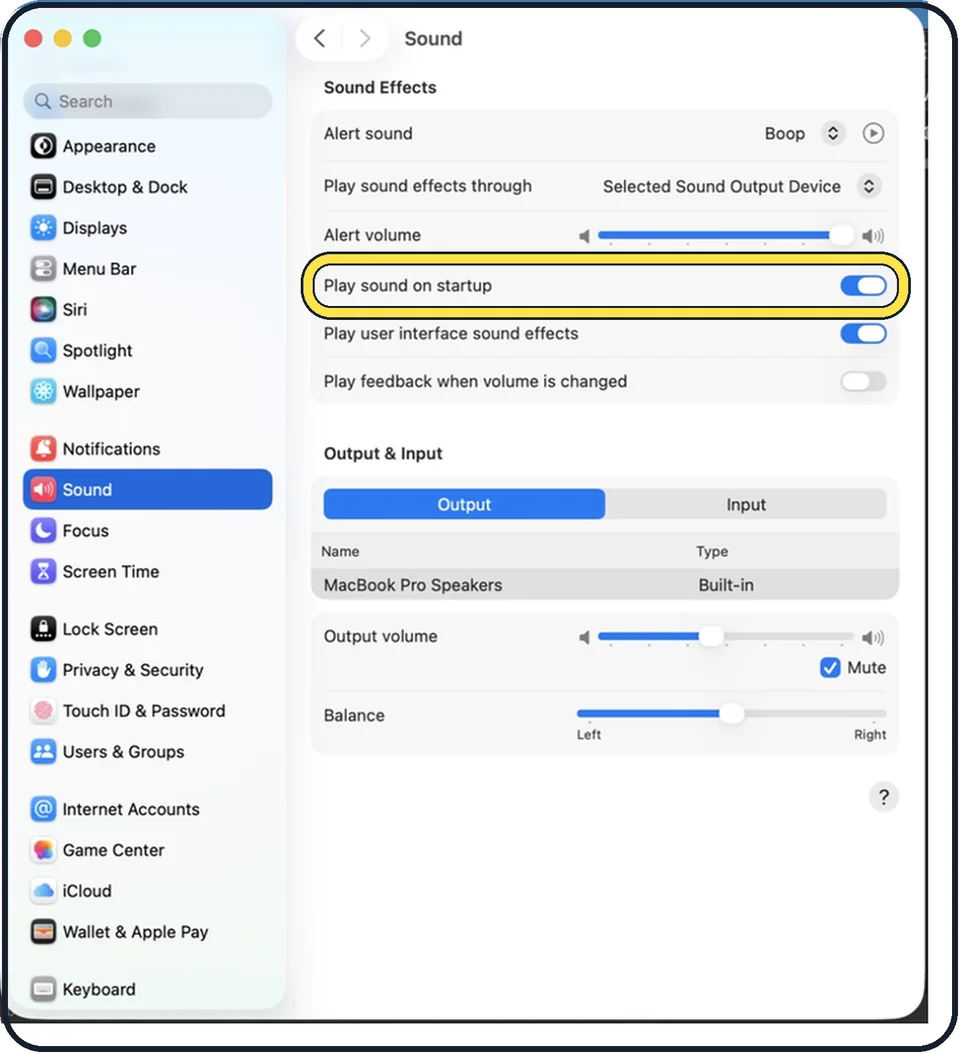The width and height of the screenshot is (960, 1054).
Task: Open the Siri icon
Action: [43, 310]
